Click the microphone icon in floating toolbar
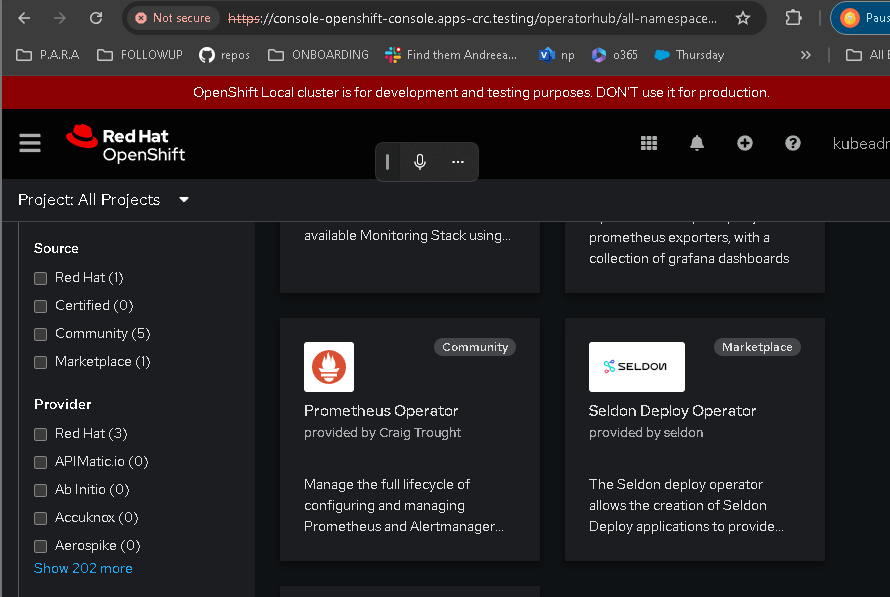Image resolution: width=890 pixels, height=597 pixels. pos(420,162)
